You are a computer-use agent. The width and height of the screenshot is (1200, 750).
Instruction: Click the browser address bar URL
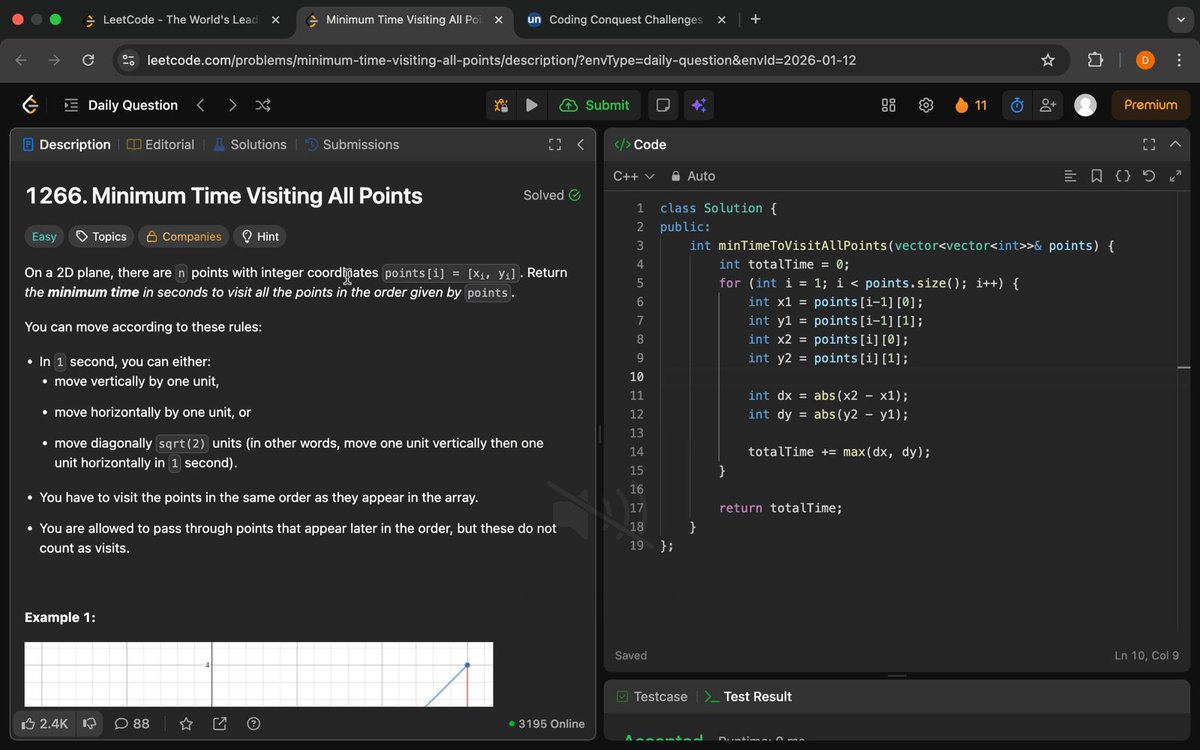point(501,60)
